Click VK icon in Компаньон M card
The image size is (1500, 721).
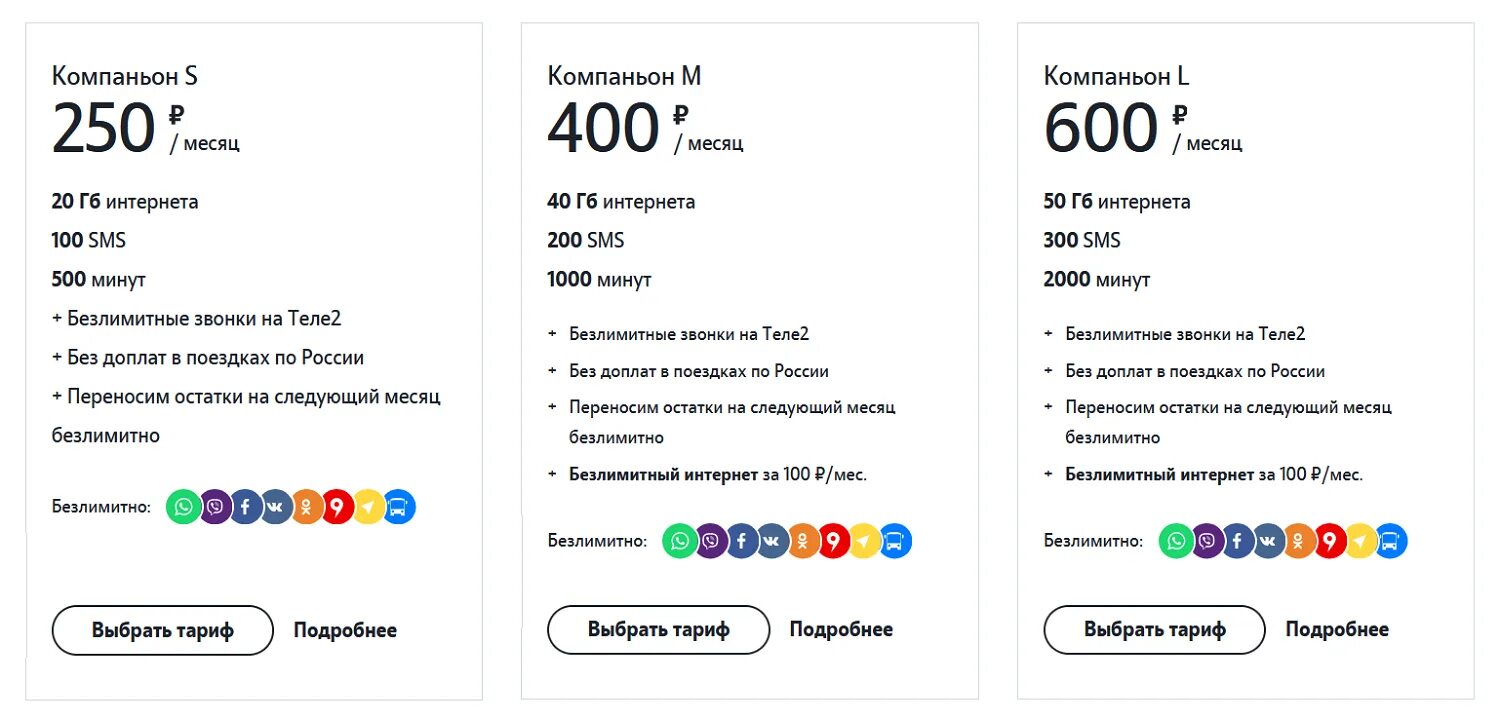tap(772, 541)
